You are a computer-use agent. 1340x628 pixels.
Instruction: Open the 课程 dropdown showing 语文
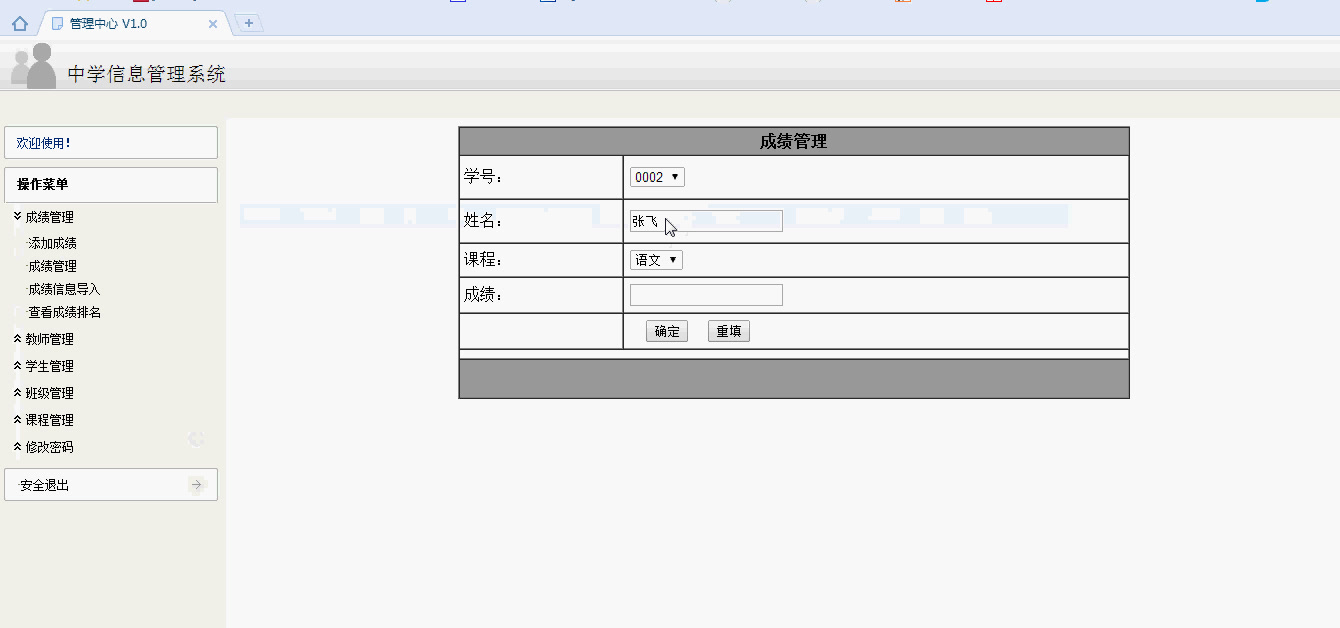pyautogui.click(x=655, y=259)
